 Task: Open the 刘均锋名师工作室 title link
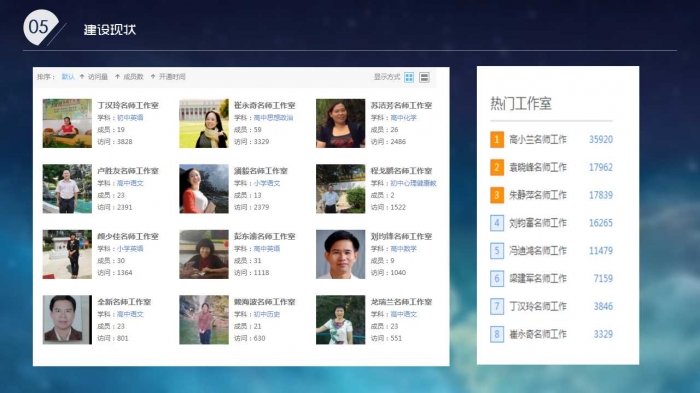401,236
